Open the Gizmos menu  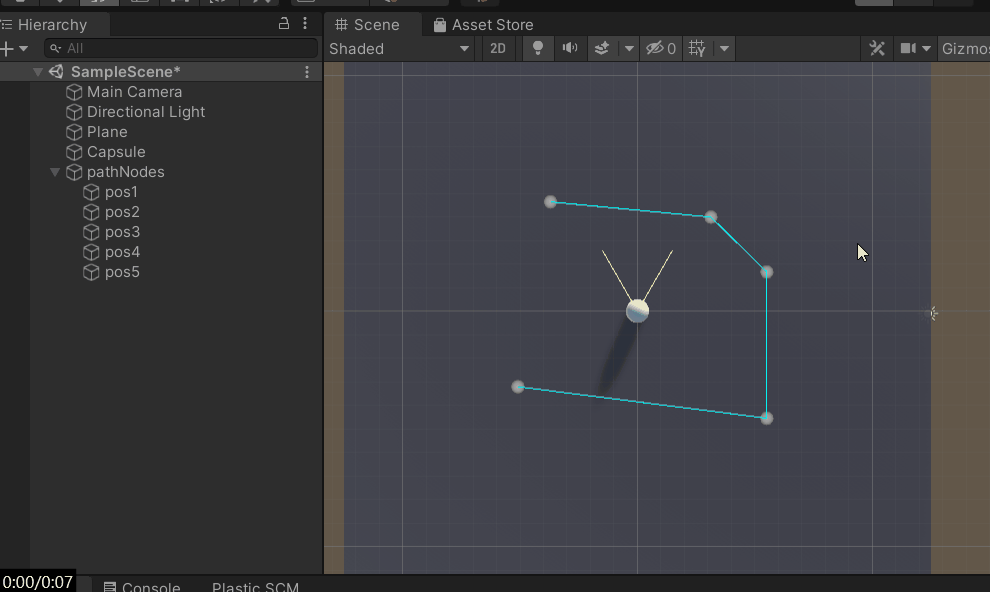[x=965, y=49]
